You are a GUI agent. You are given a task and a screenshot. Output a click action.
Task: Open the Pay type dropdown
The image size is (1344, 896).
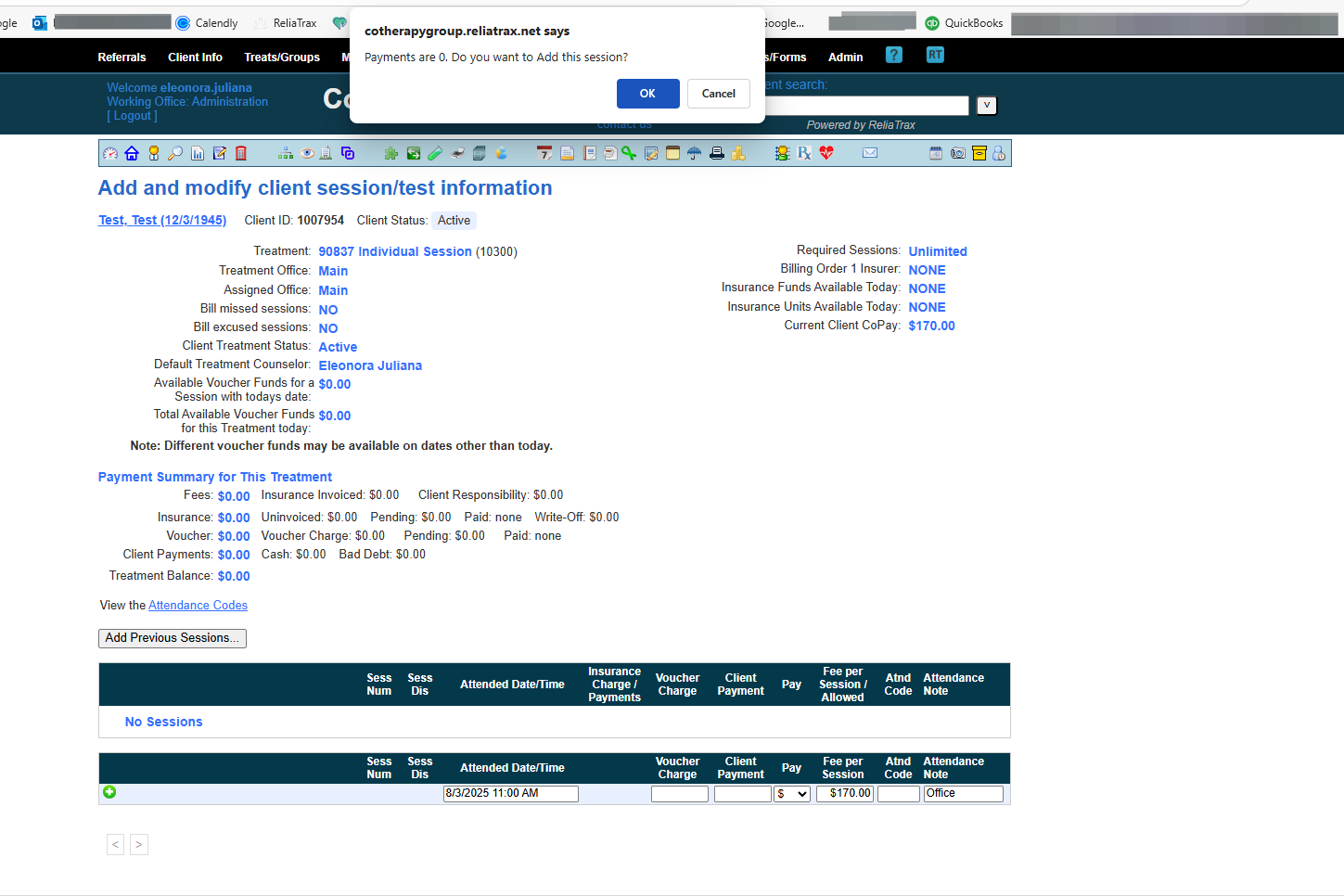792,794
